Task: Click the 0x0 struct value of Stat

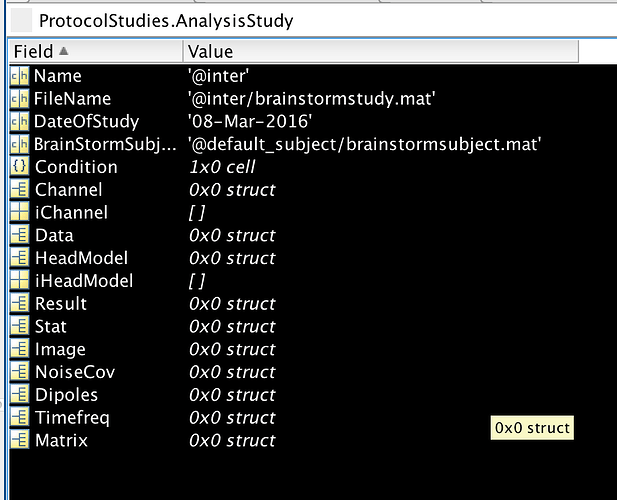Action: click(232, 327)
